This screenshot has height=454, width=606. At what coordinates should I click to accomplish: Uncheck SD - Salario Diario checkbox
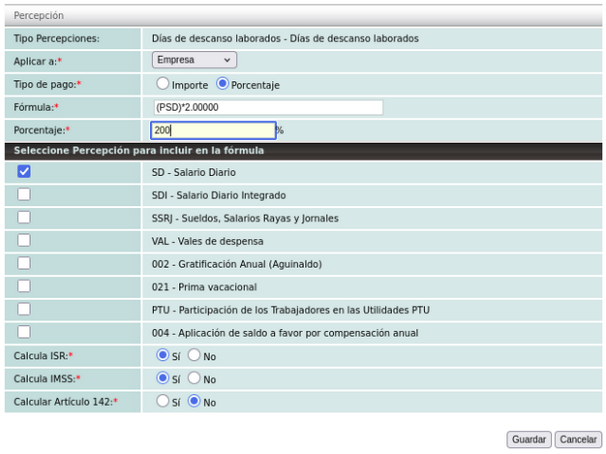click(x=24, y=172)
